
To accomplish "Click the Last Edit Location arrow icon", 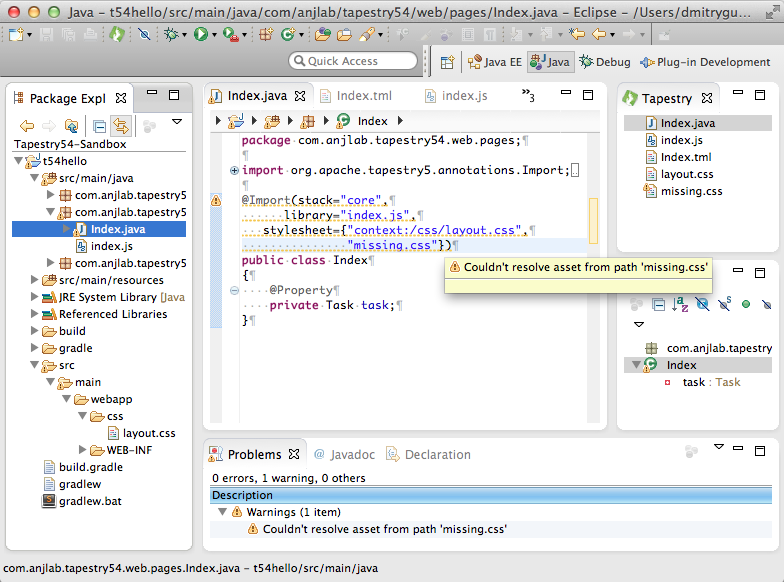I will (x=576, y=34).
